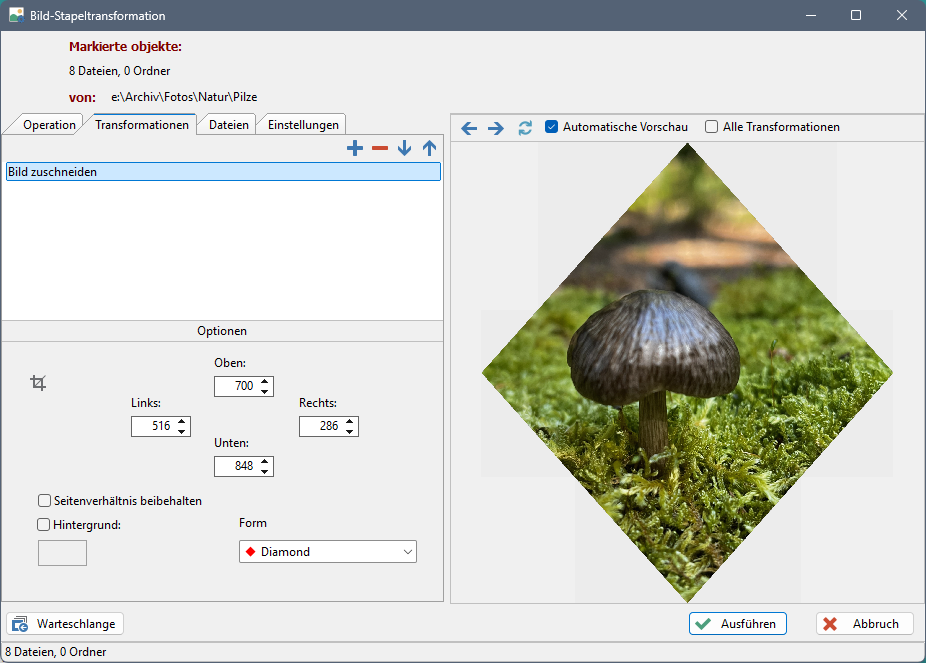The width and height of the screenshot is (926, 663).
Task: Switch to the Operation tab
Action: click(49, 125)
